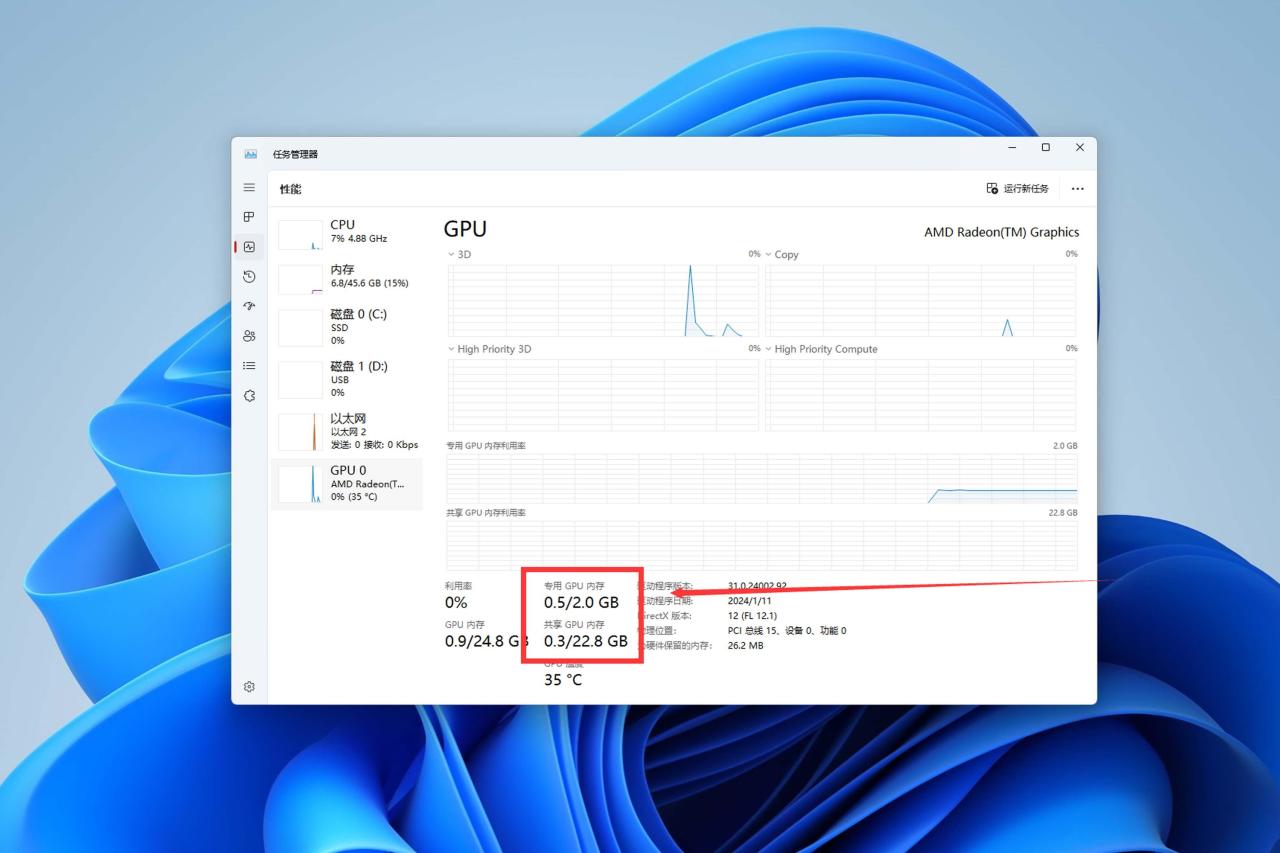Click the 3D utilization graph
This screenshot has height=853, width=1280.
[x=603, y=300]
